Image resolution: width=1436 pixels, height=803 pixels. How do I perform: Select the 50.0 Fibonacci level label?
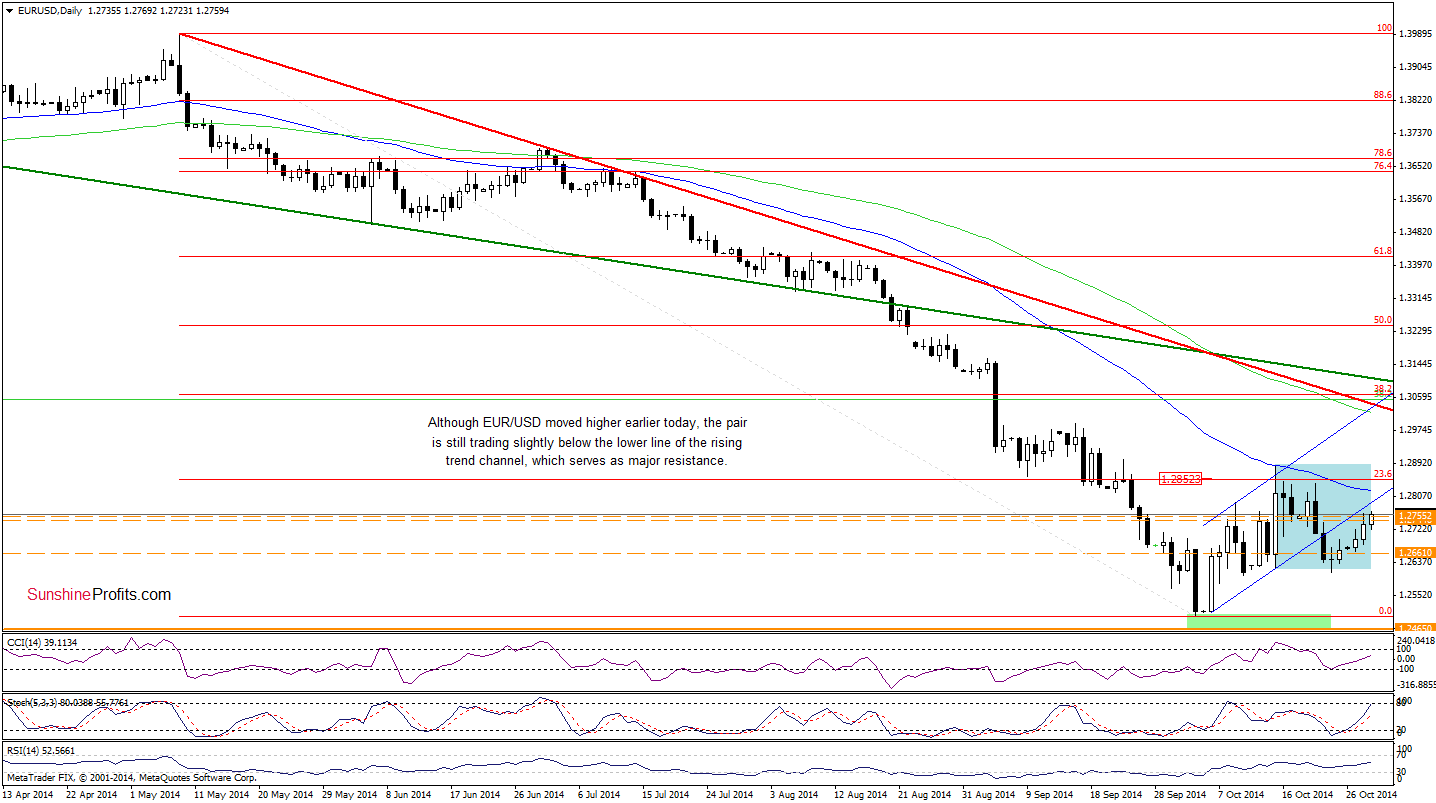tap(1382, 320)
